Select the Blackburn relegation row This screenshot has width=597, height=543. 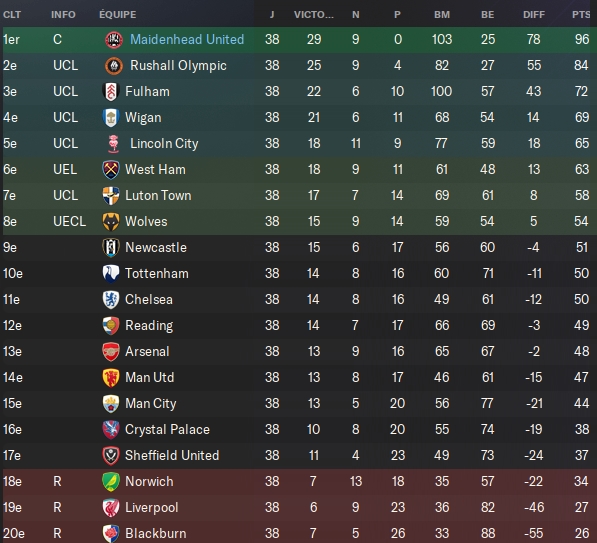298,533
